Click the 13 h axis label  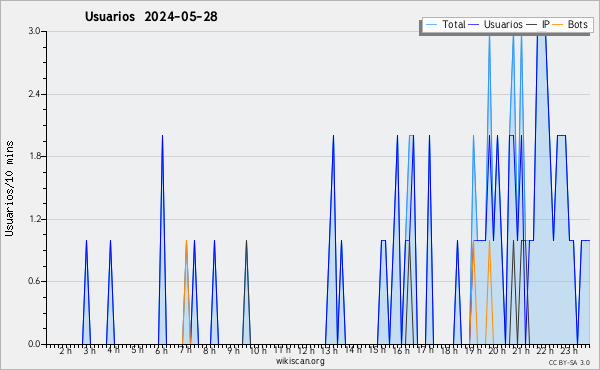[x=329, y=351]
